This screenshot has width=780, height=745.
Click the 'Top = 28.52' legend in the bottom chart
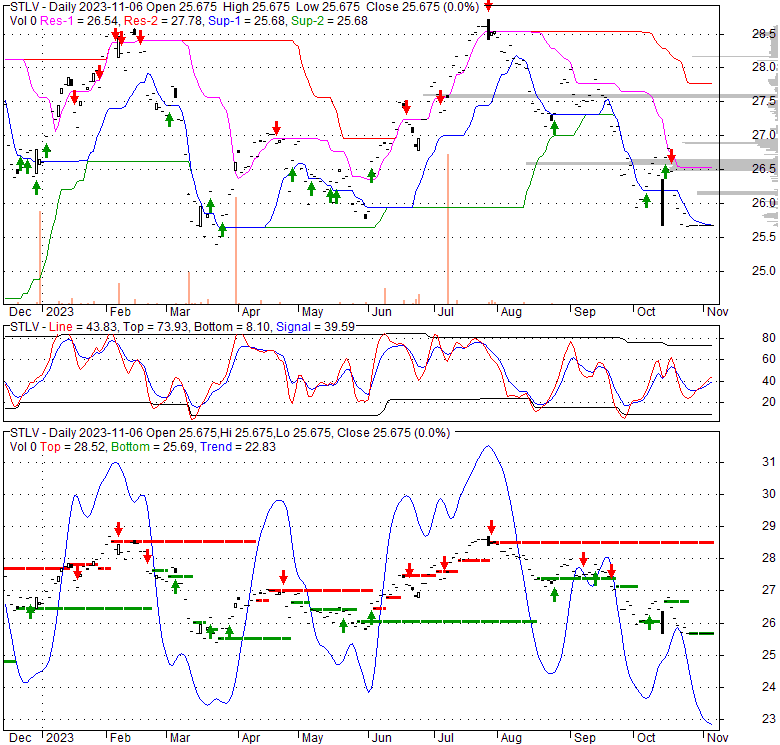[73, 447]
